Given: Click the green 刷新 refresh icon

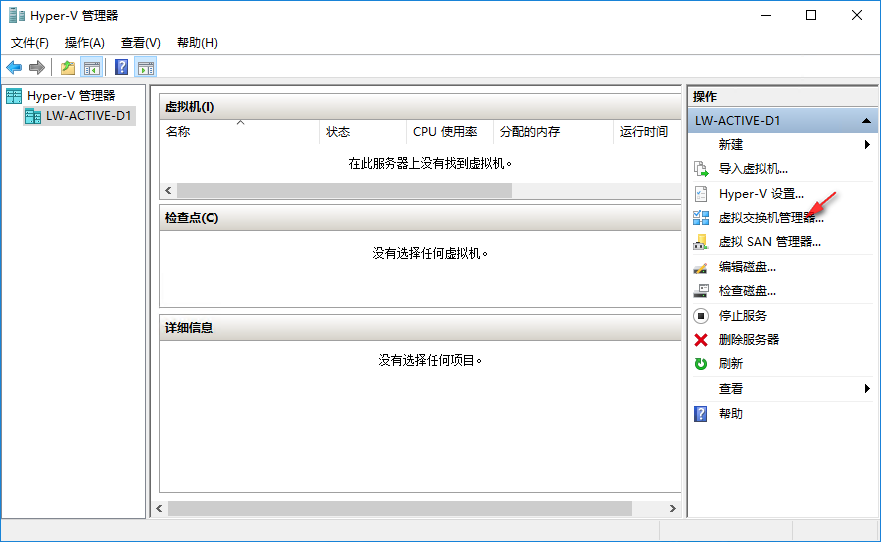Looking at the screenshot, I should click(701, 364).
